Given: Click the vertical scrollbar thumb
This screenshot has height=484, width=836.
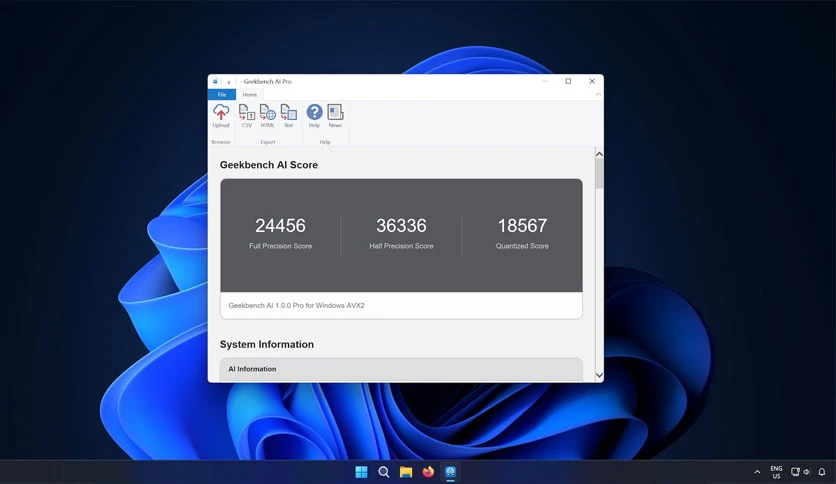Looking at the screenshot, I should pyautogui.click(x=599, y=174).
